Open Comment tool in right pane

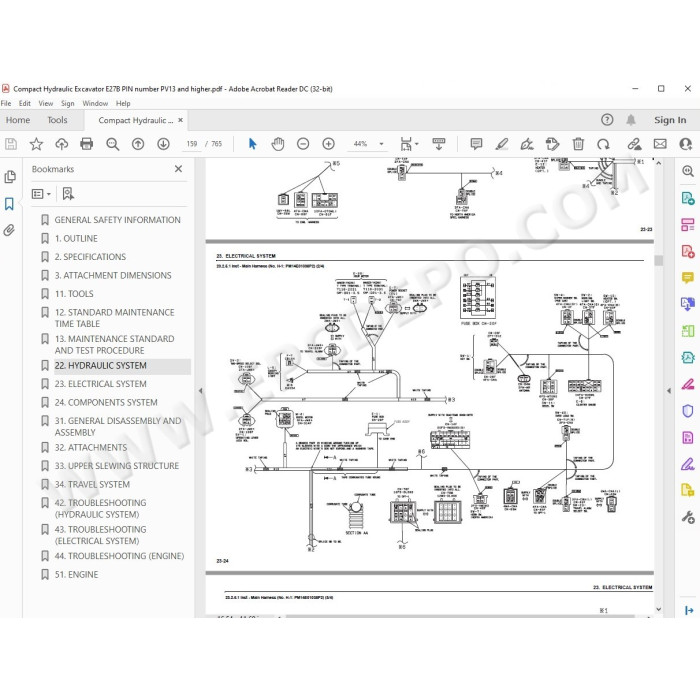point(688,278)
